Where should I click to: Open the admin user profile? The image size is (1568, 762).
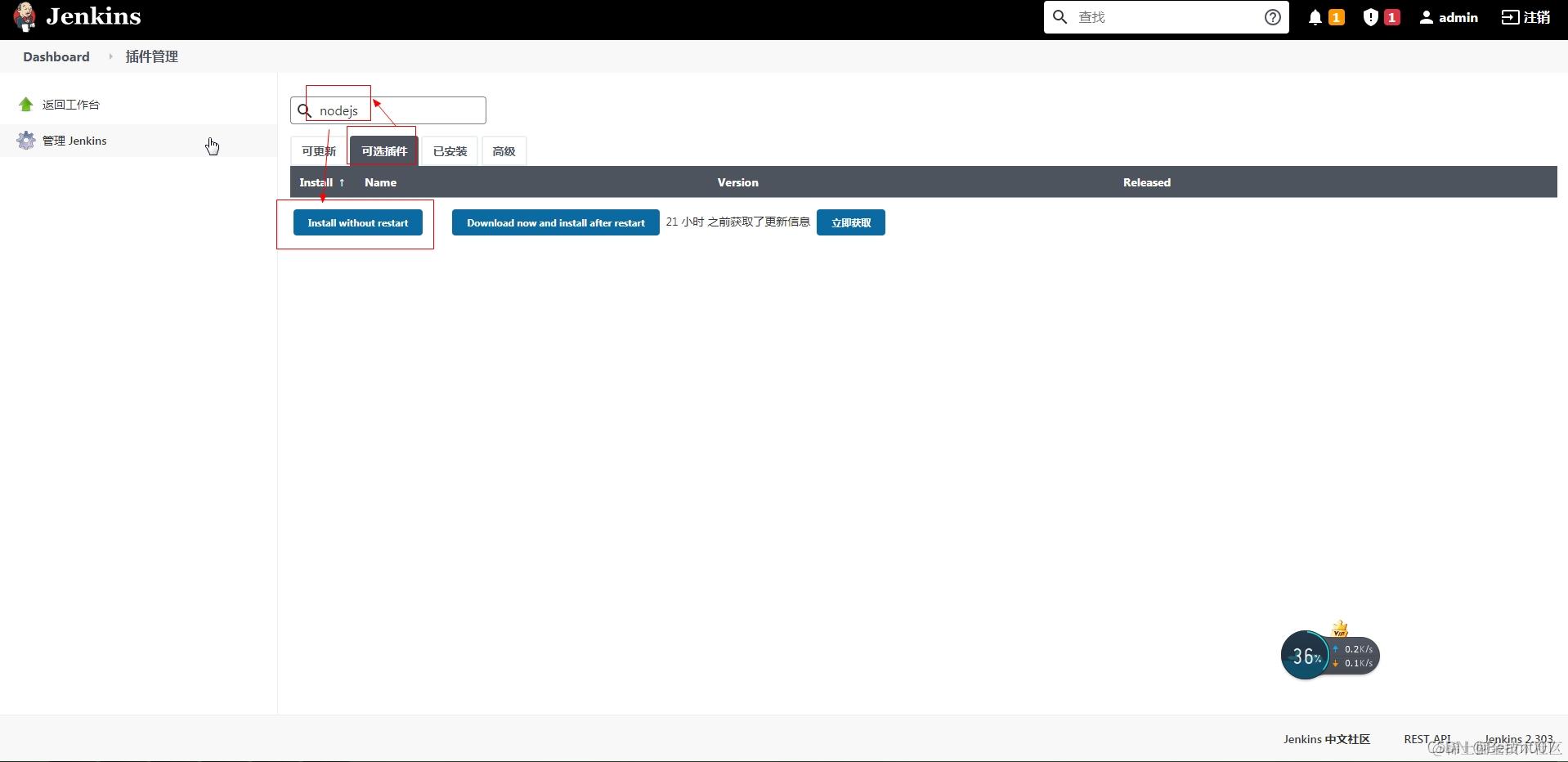1449,17
